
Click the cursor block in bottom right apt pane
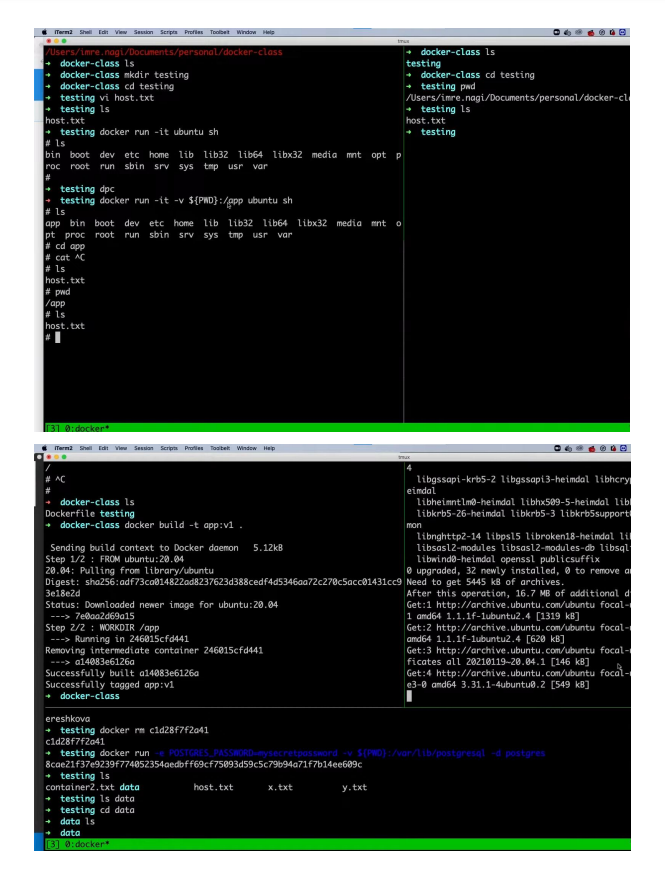pyautogui.click(x=409, y=696)
